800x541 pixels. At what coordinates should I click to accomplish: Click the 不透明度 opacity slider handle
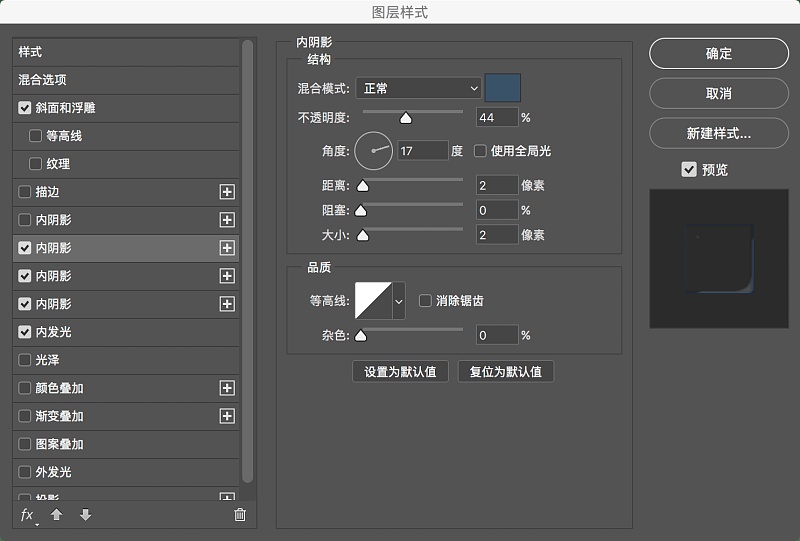[406, 118]
